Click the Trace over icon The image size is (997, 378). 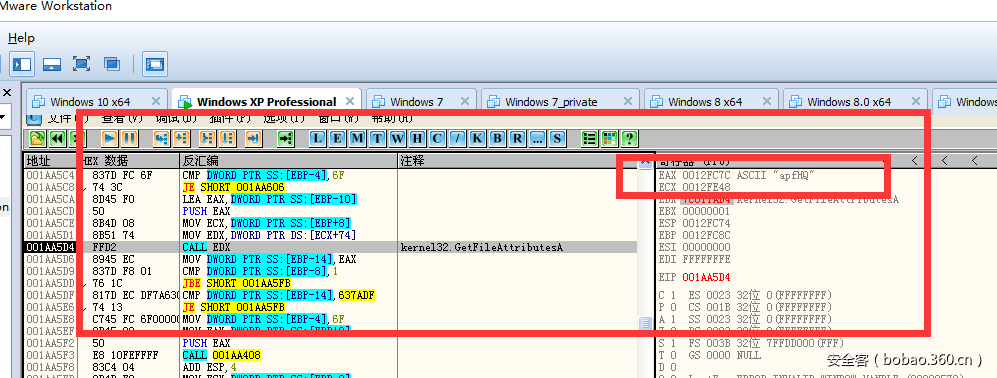pyautogui.click(x=227, y=138)
